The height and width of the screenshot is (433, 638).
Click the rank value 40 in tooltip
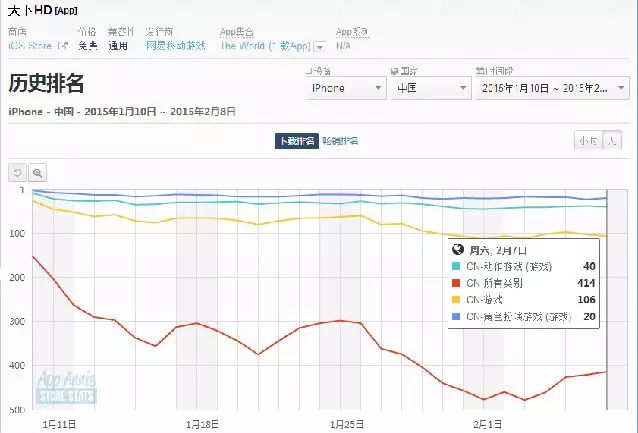coord(589,267)
